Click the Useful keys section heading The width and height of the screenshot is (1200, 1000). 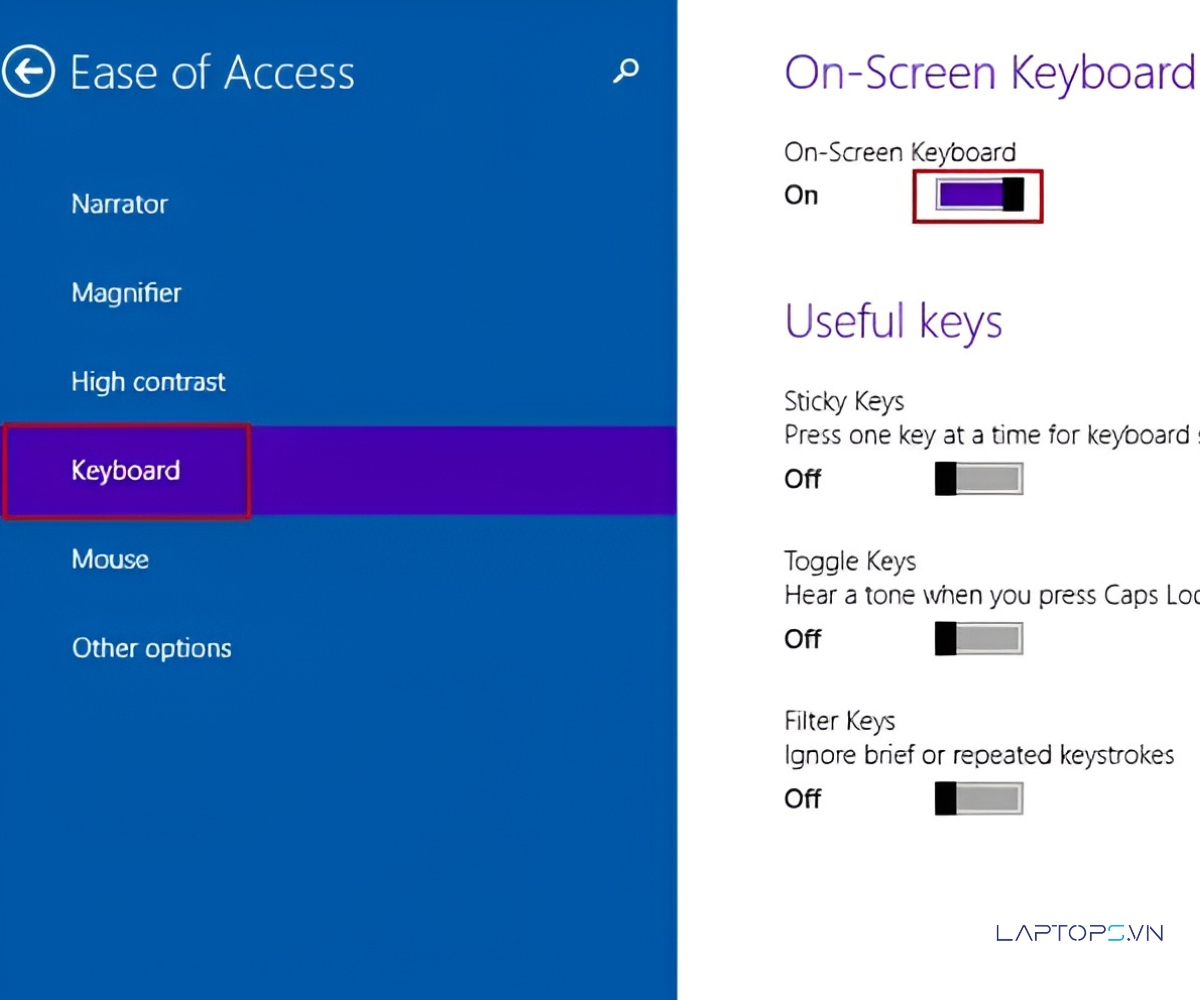[893, 321]
